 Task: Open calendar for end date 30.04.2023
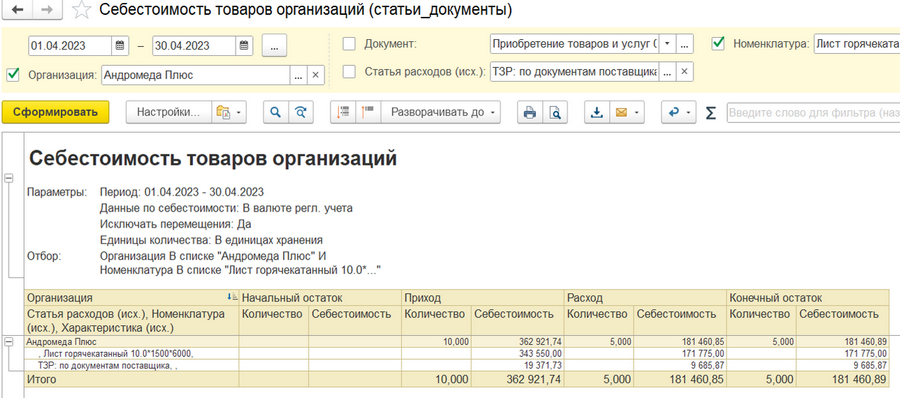click(x=243, y=46)
